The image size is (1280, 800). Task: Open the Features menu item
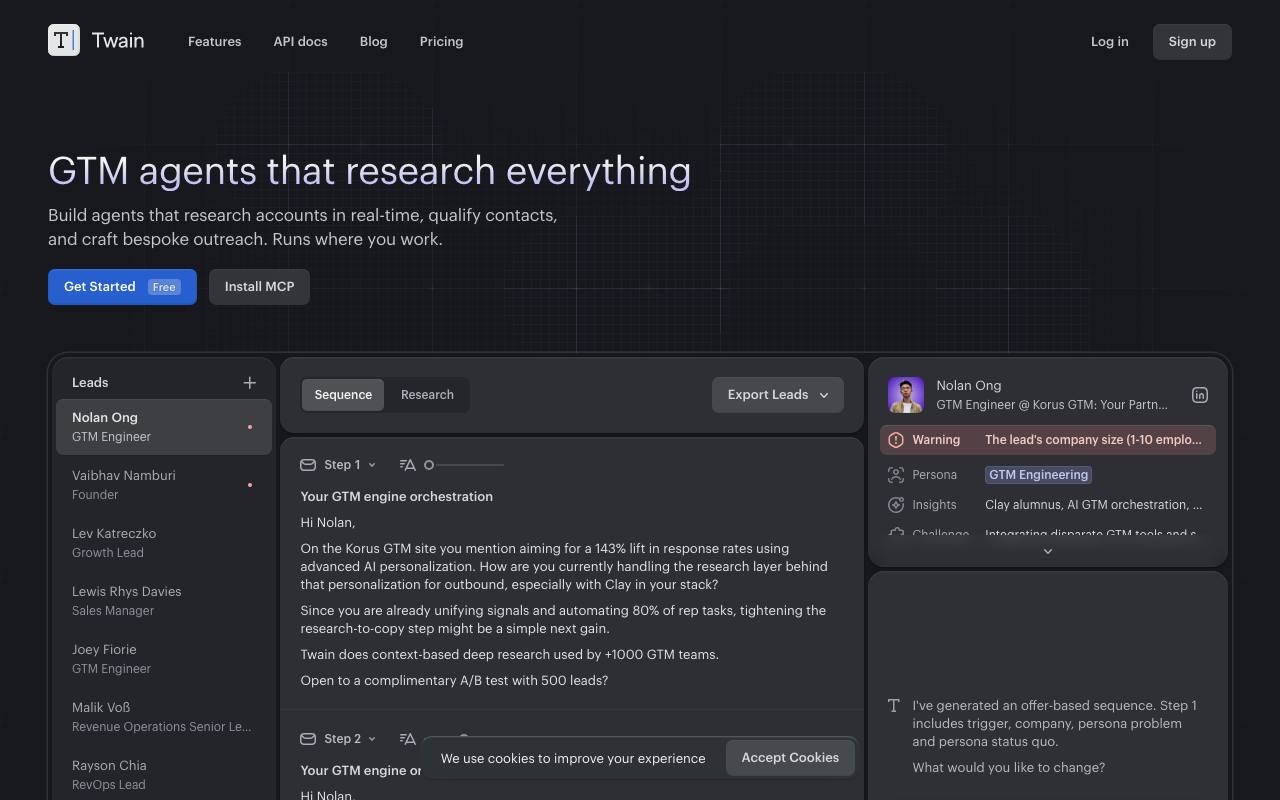[x=214, y=41]
